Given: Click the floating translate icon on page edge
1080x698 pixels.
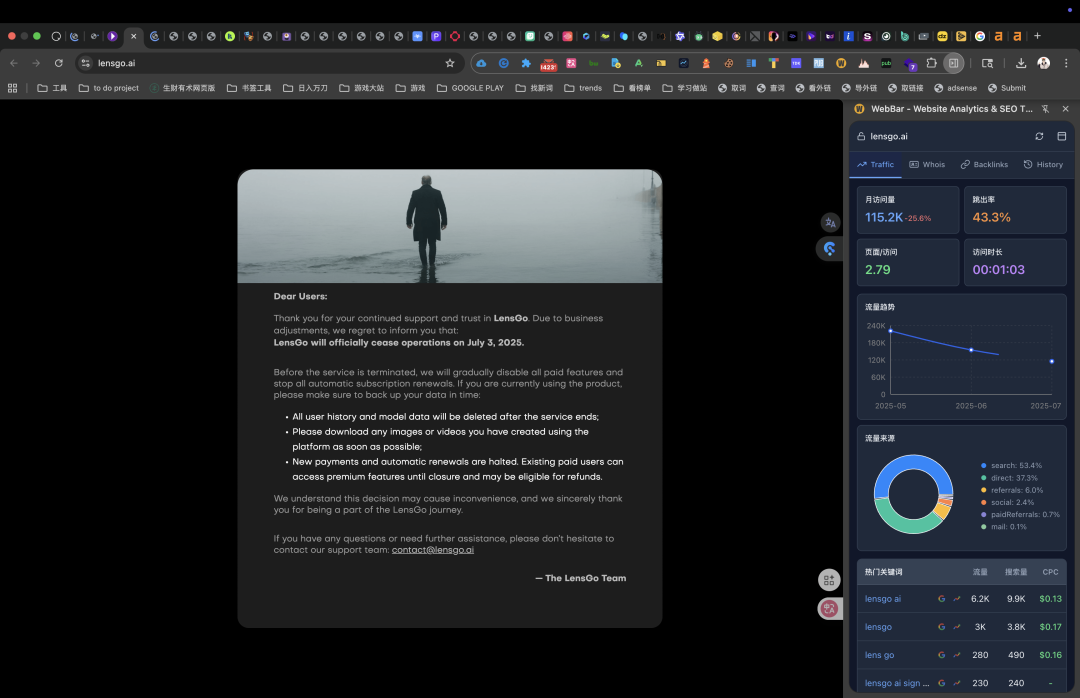Looking at the screenshot, I should pos(830,223).
